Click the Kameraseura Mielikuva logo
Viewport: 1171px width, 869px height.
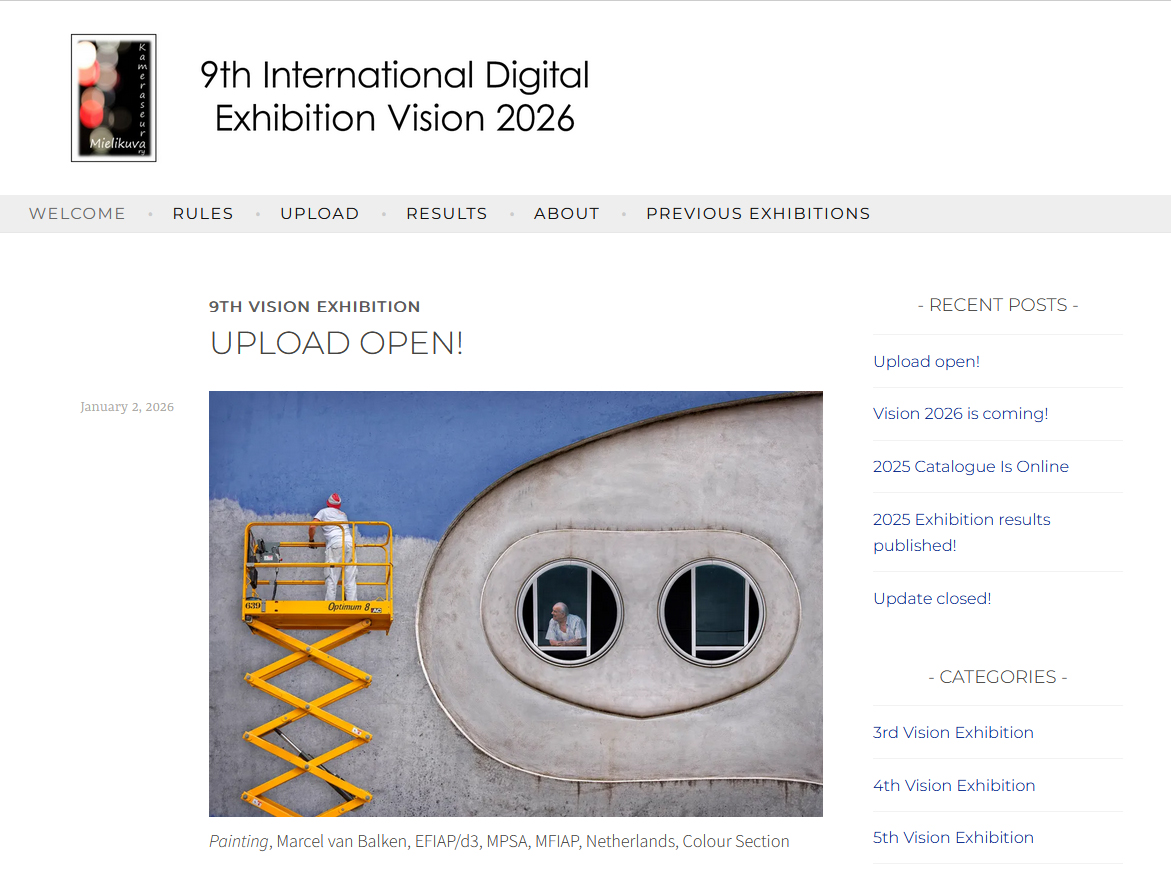pyautogui.click(x=113, y=98)
